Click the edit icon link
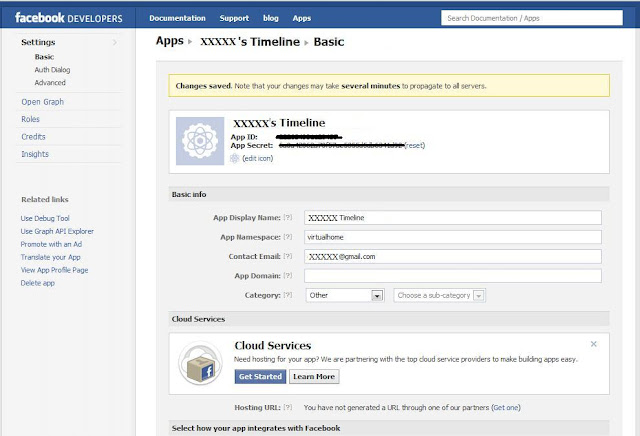 coord(258,158)
